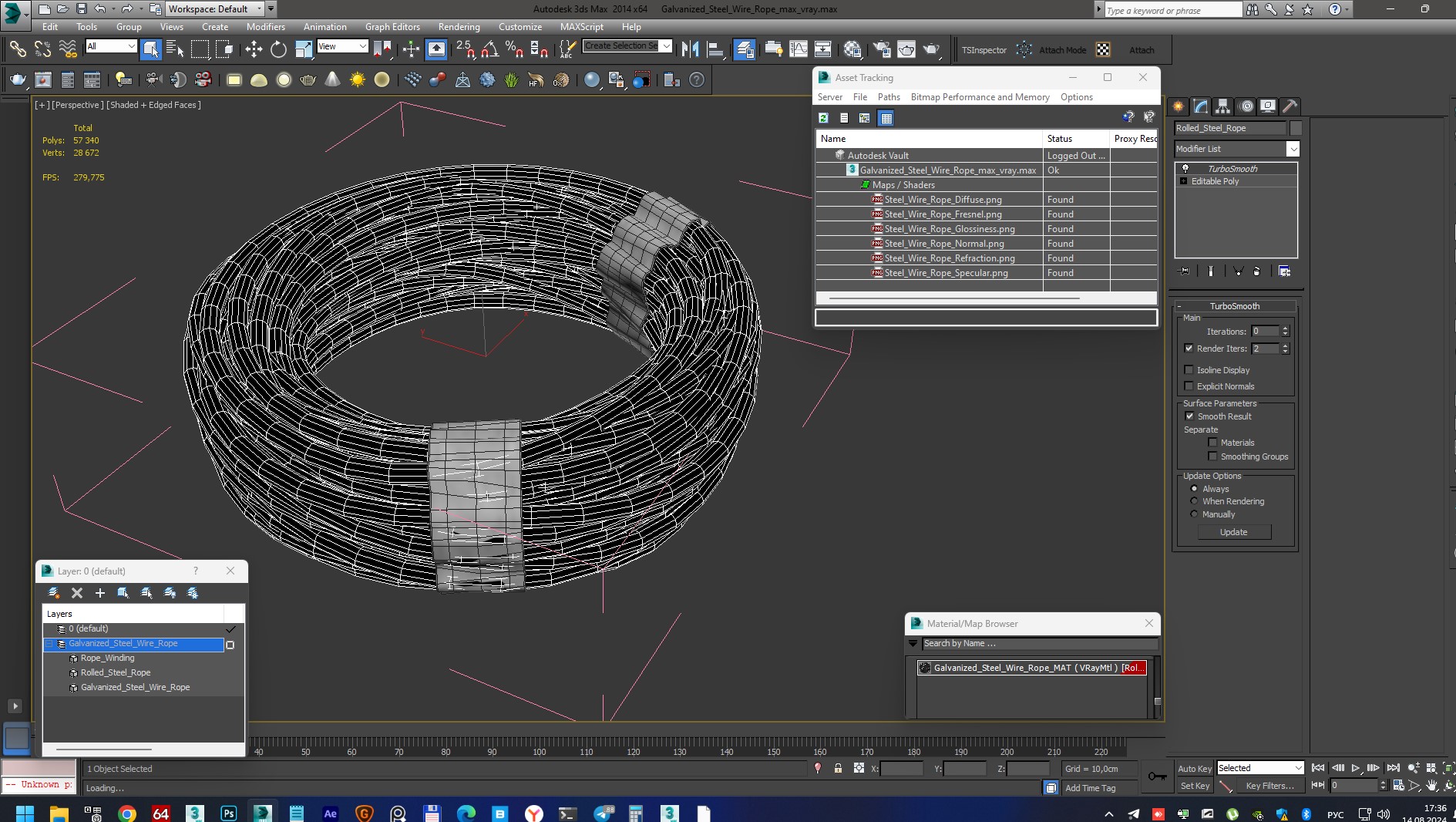The height and width of the screenshot is (822, 1456).
Task: Open the Create command panel tab
Action: pos(1178,106)
